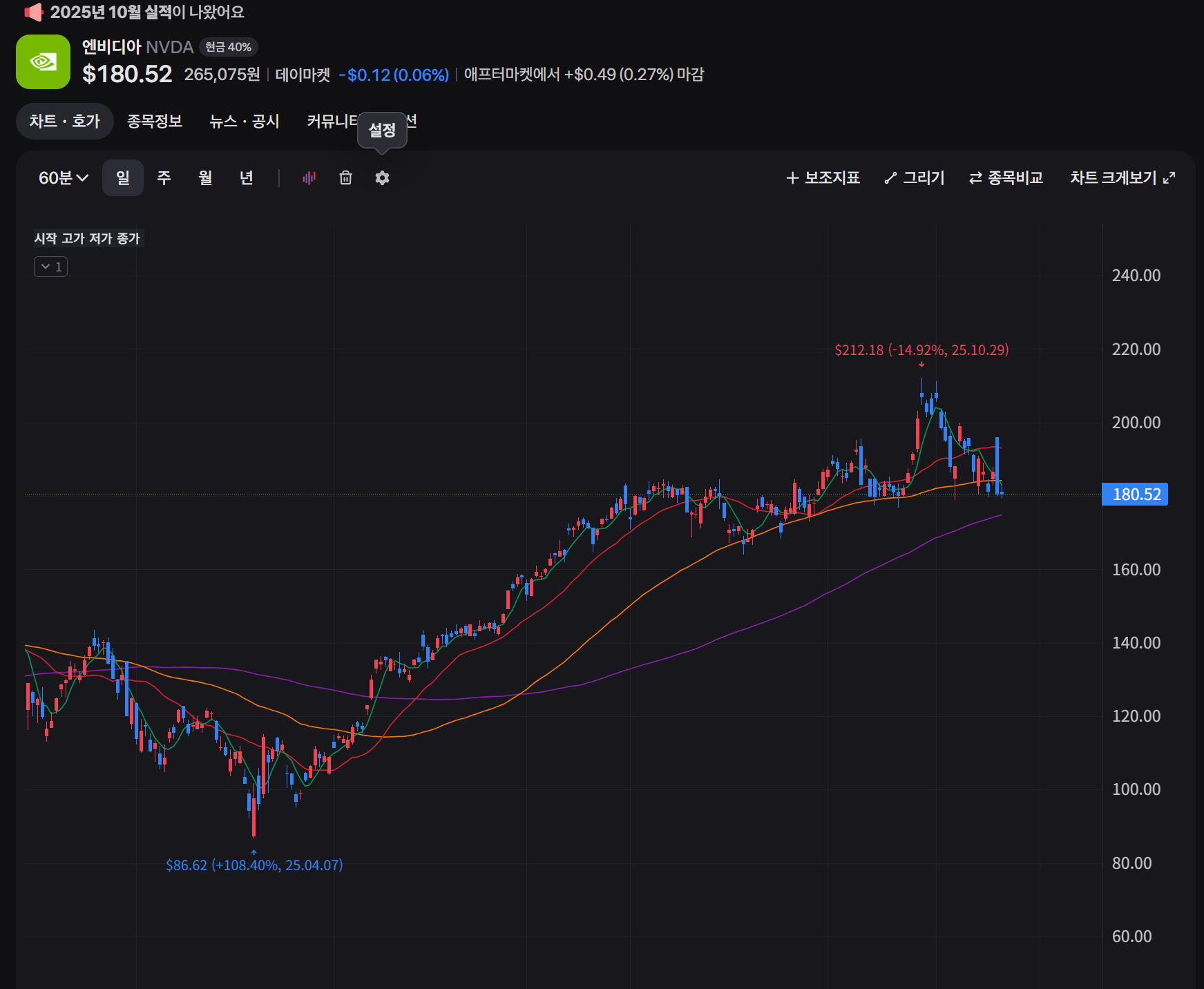This screenshot has width=1204, height=989.
Task: Select the 일 daily interval
Action: click(x=123, y=178)
